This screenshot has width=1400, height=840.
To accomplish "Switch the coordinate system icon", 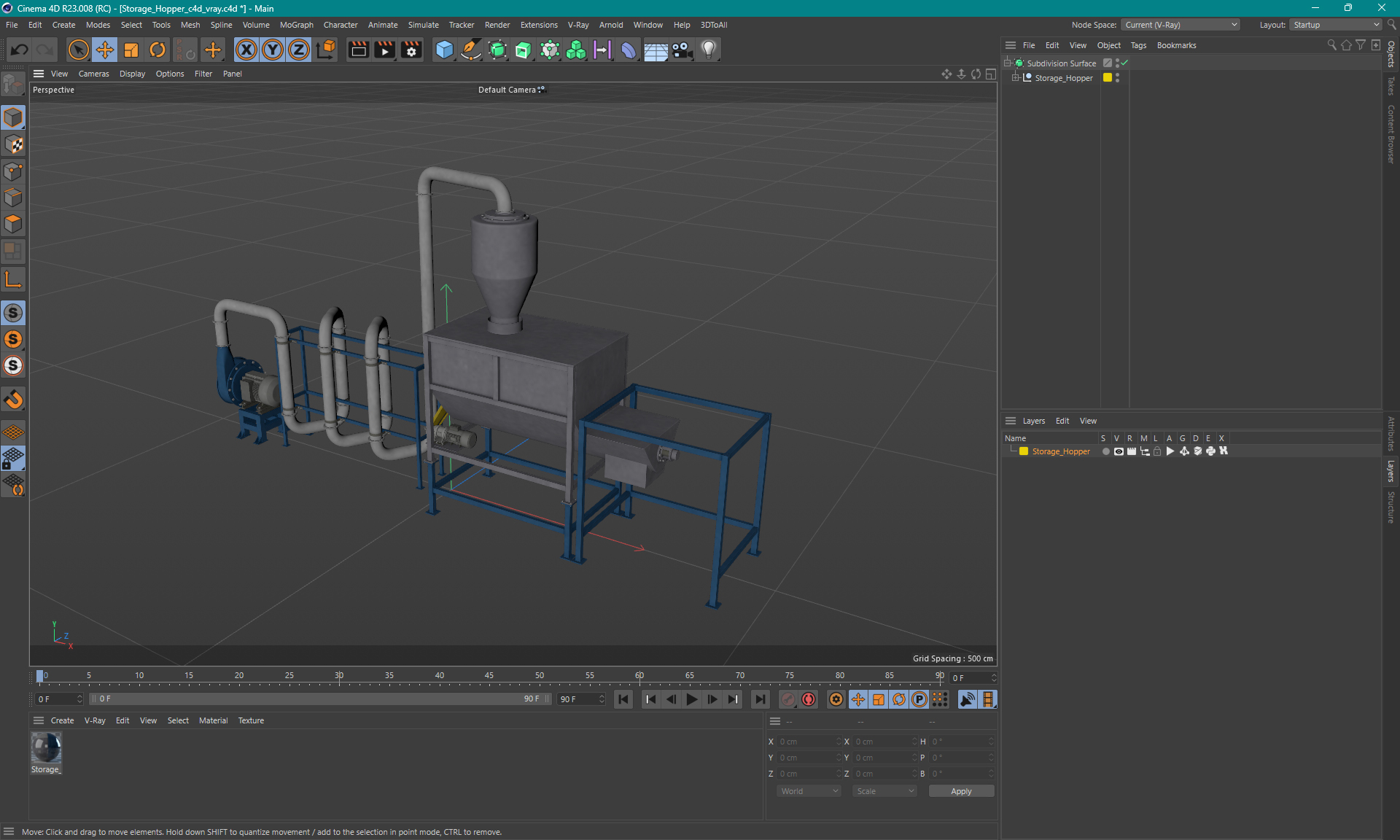I will 327,50.
